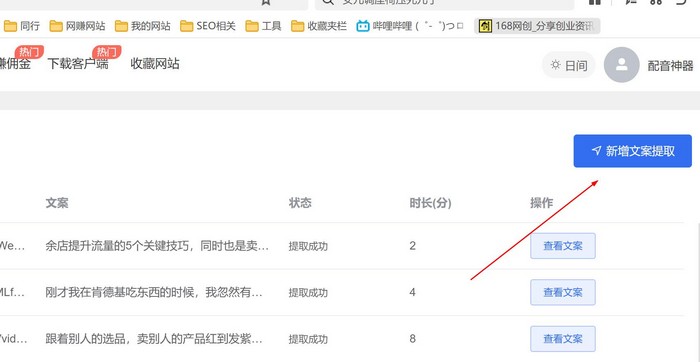Image resolution: width=700 pixels, height=362 pixels.
Task: View copy for the 余店提升流量 row
Action: (x=562, y=245)
